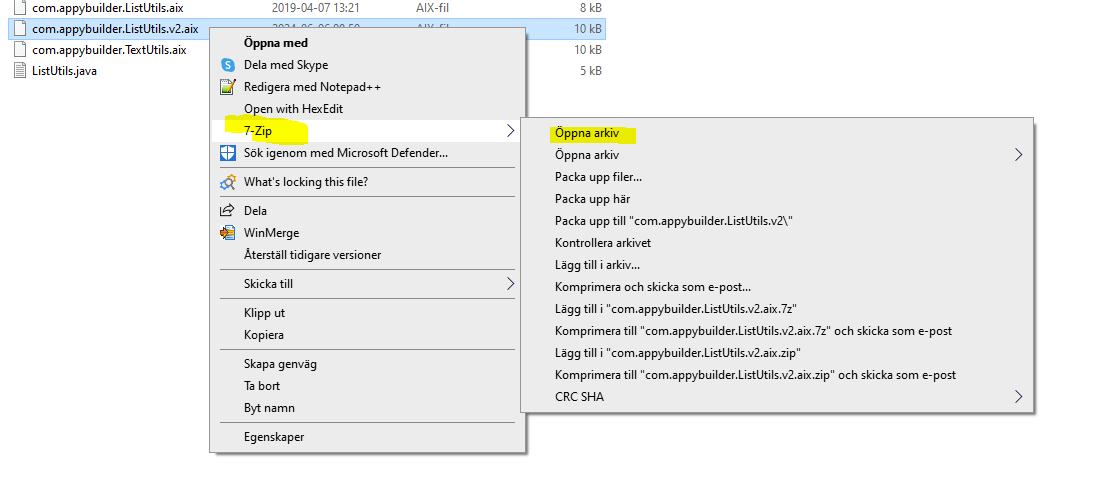Viewport: 1114px width, 478px height.
Task: Open Egenskaper from the context menu
Action: 274,437
